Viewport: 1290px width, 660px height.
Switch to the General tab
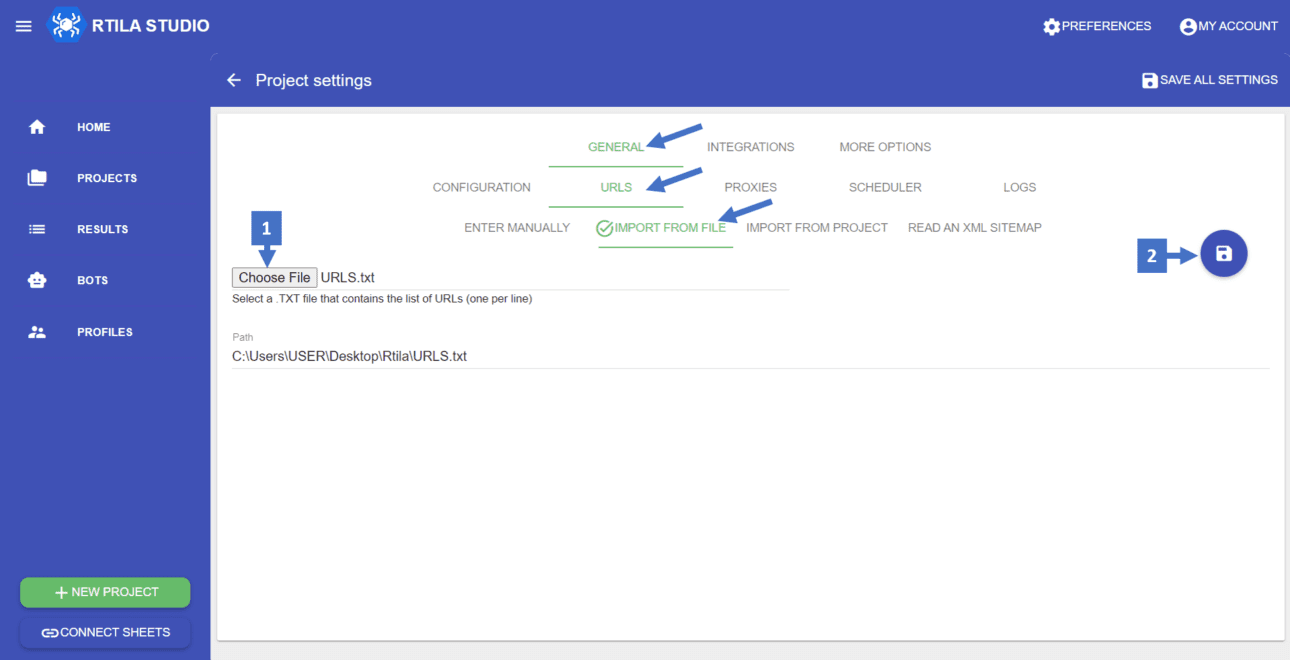pos(616,147)
